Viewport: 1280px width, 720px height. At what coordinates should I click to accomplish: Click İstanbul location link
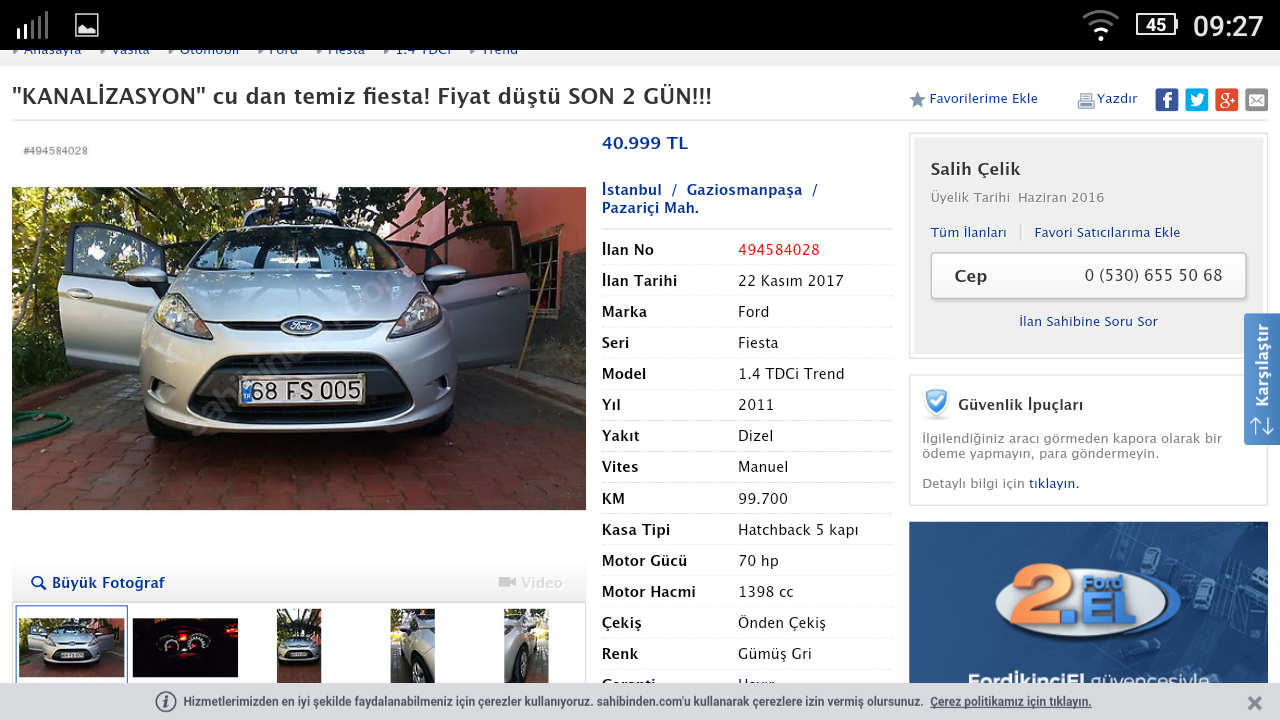[632, 190]
